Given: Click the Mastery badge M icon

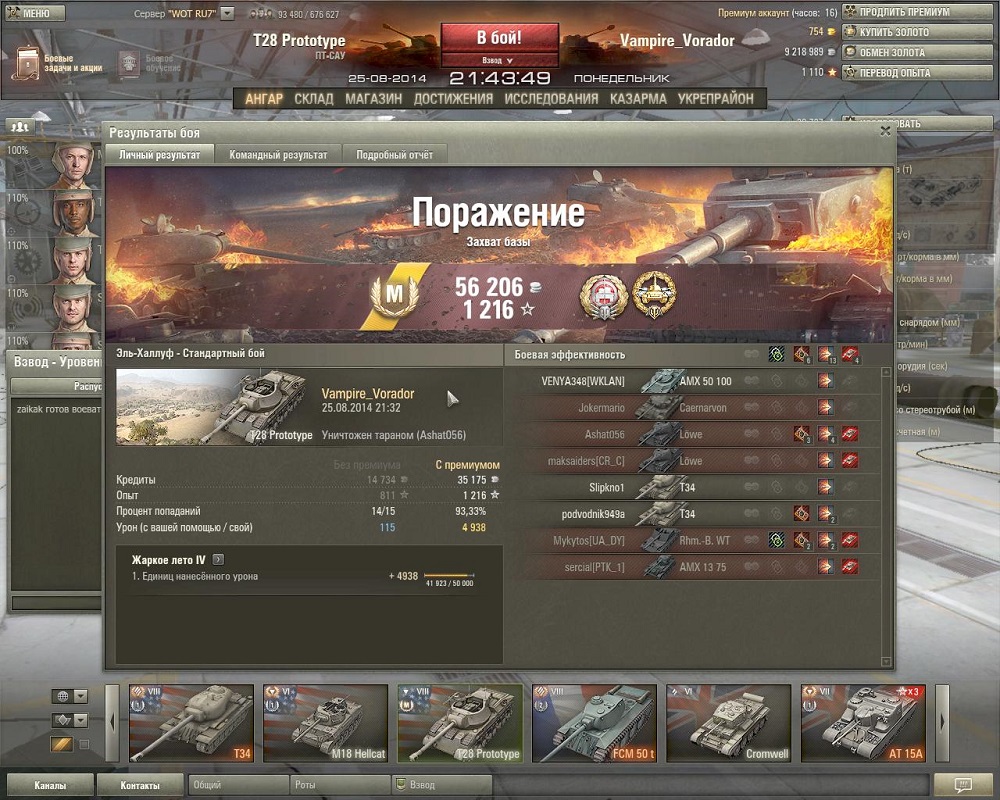Looking at the screenshot, I should click(395, 295).
